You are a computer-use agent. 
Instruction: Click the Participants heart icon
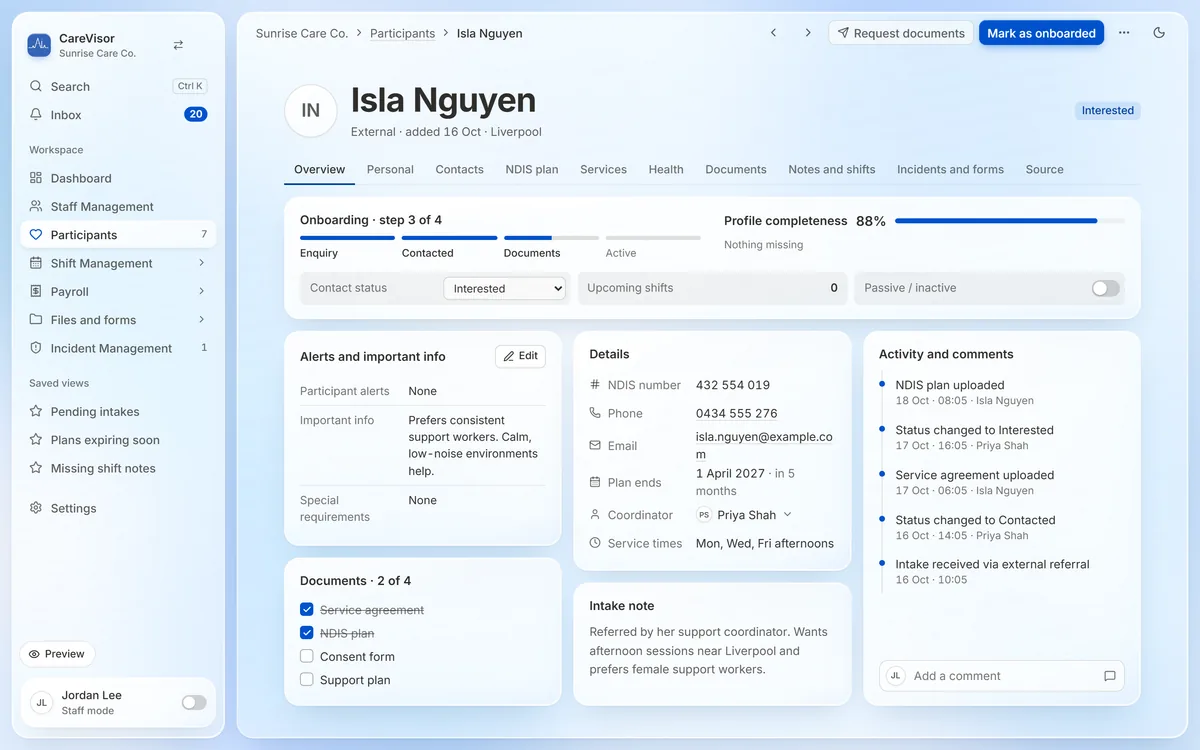36,234
